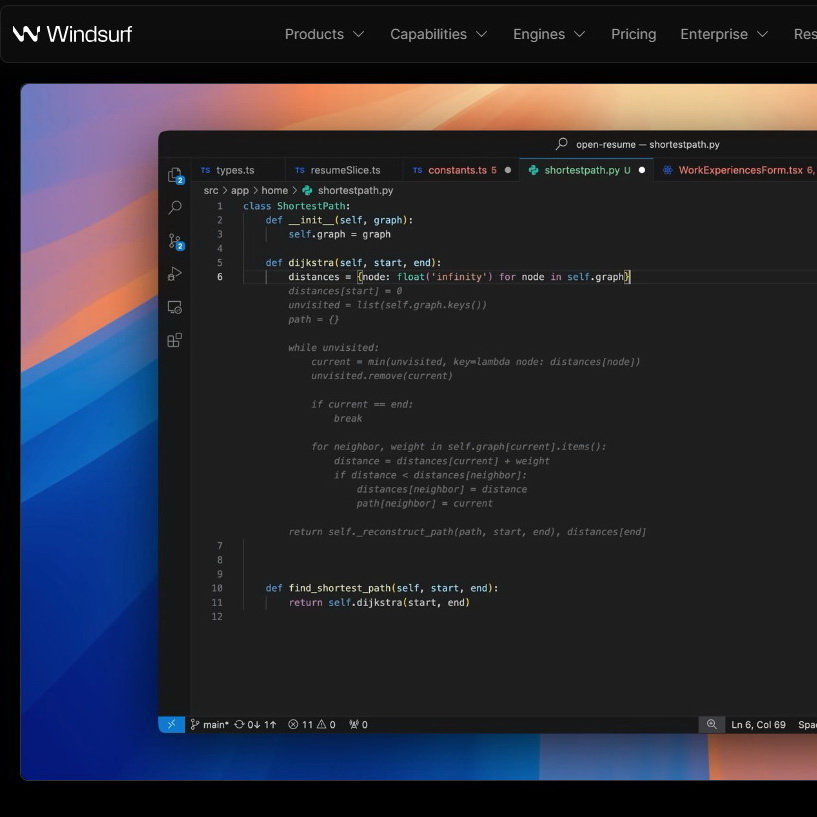Click the blue remote window status bar icon
Image resolution: width=817 pixels, height=817 pixels.
pos(171,724)
